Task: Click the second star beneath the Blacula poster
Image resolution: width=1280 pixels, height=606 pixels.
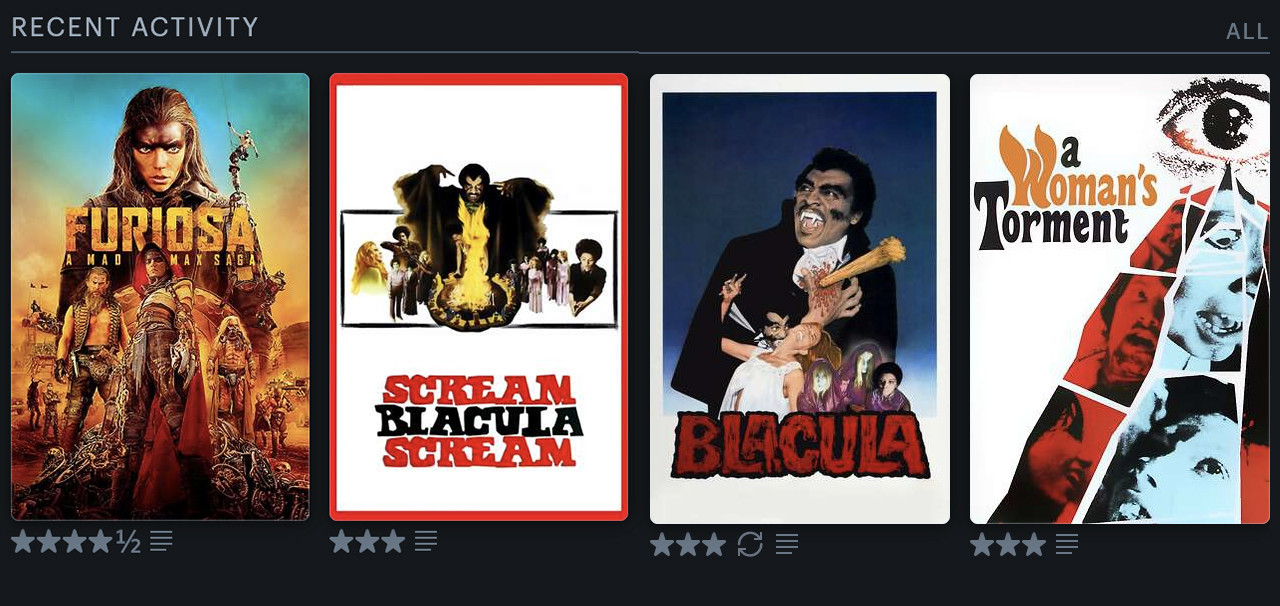Action: click(688, 545)
